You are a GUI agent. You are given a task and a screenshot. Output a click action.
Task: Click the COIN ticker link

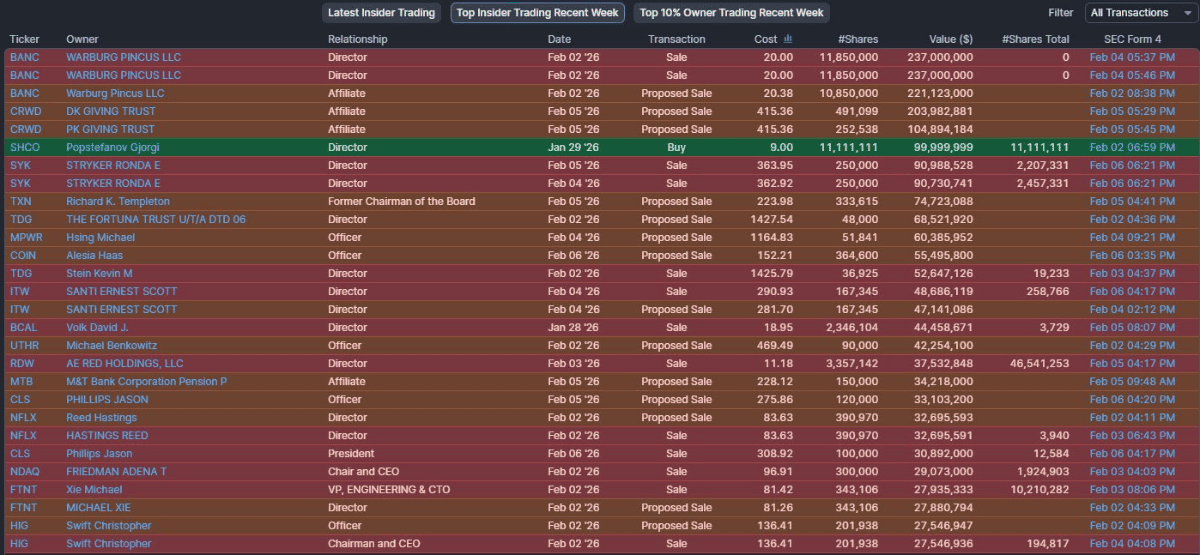click(23, 255)
